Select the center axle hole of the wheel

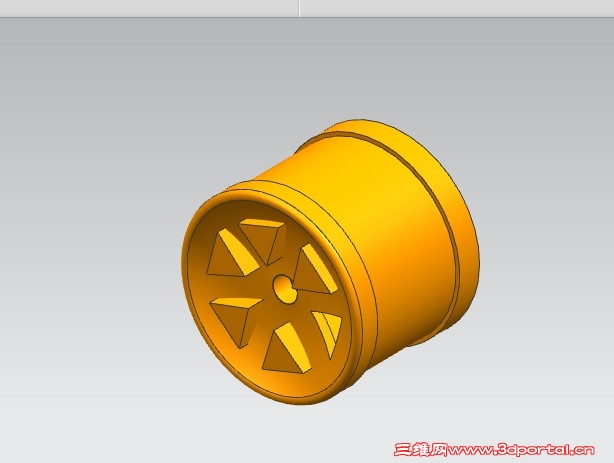[284, 289]
